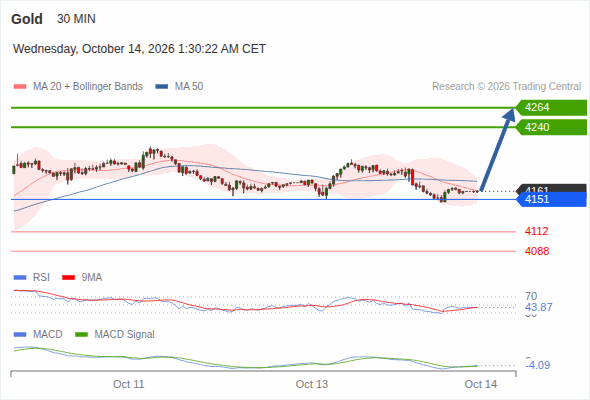Click the Gold chart title
This screenshot has width=590, height=400.
27,19
